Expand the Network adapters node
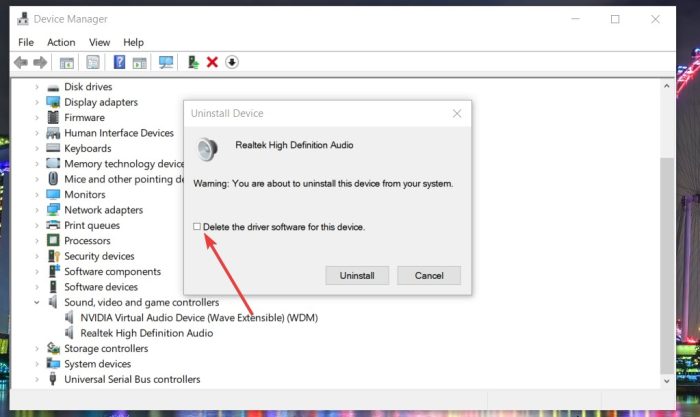This screenshot has height=417, width=700. [37, 210]
